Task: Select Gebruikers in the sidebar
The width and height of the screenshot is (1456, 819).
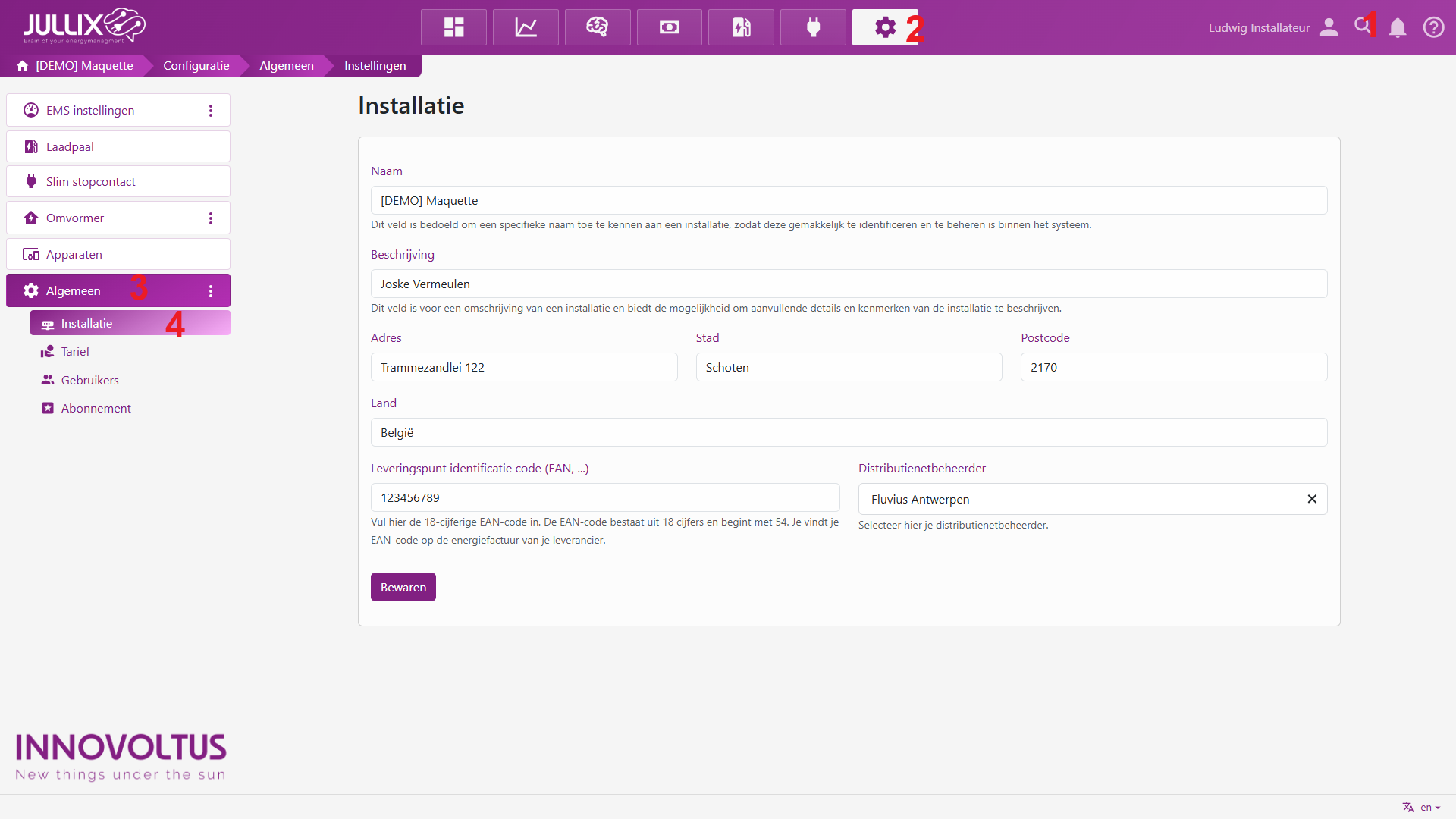Action: (x=89, y=380)
